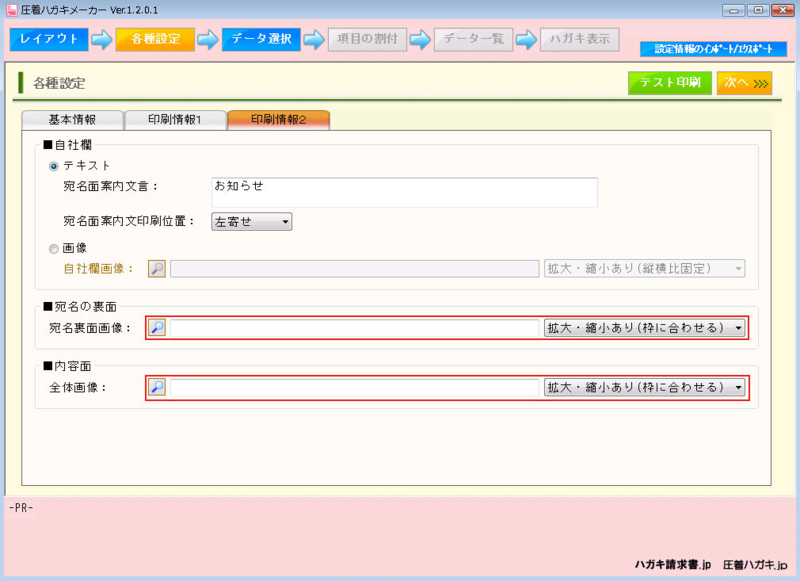800x581 pixels.
Task: Close the 圧着ハガキメーカー window
Action: (783, 10)
